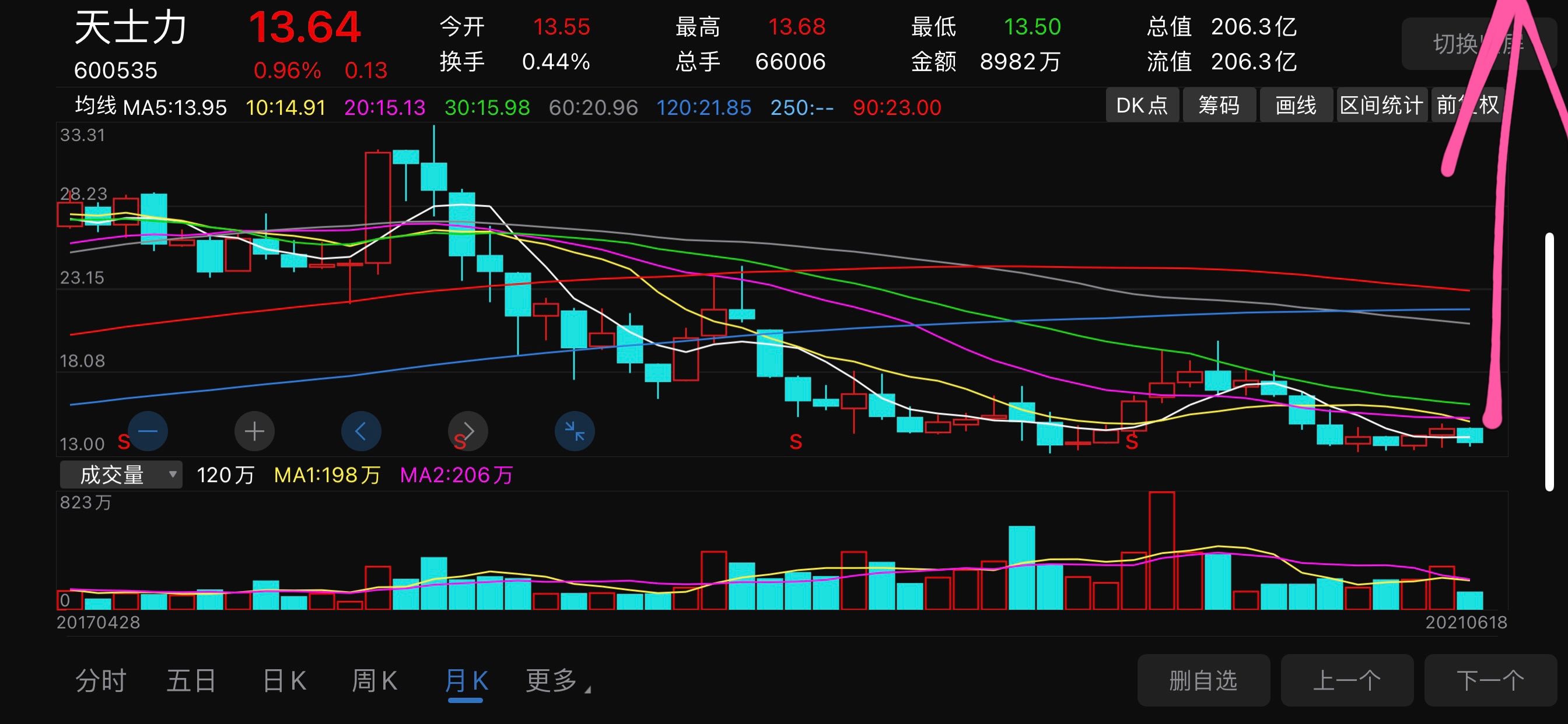Select the 月K tab
The image size is (1568, 724).
[x=466, y=680]
